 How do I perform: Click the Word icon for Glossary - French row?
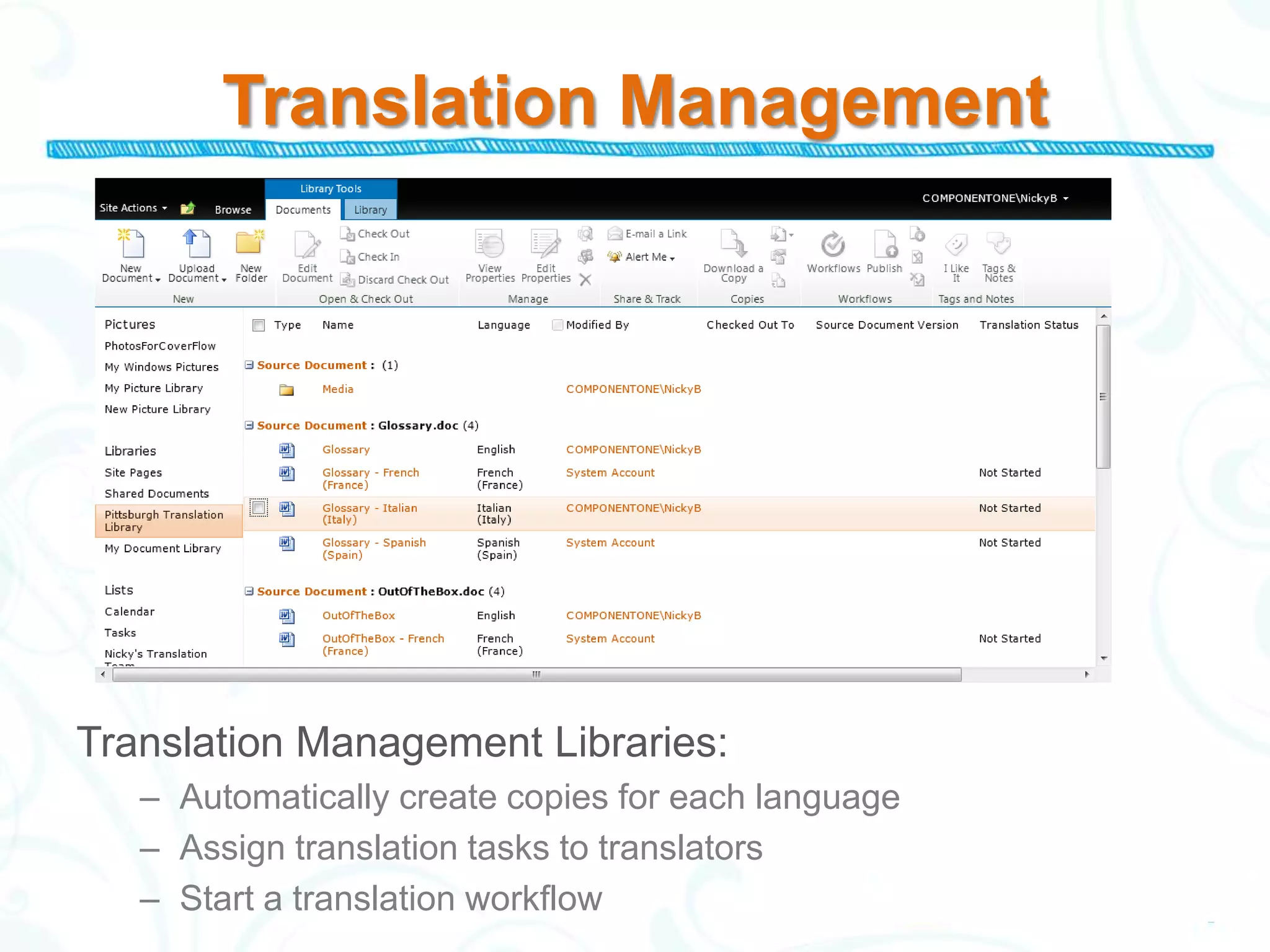click(286, 474)
